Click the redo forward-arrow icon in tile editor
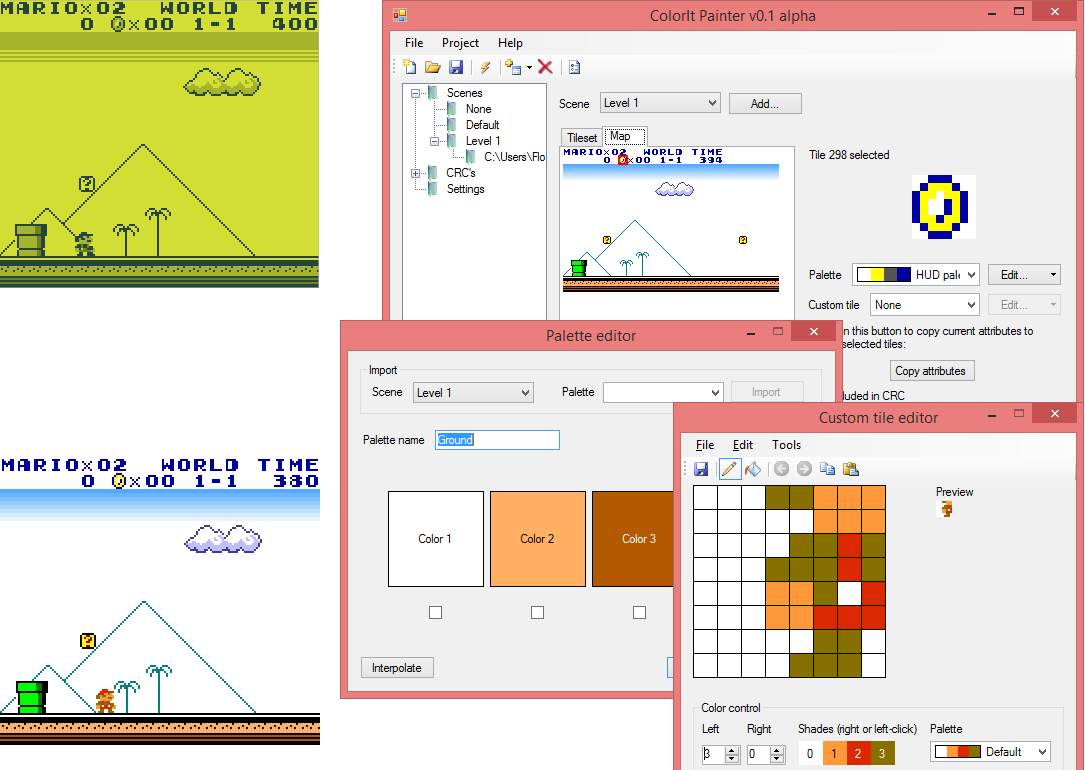 point(804,469)
